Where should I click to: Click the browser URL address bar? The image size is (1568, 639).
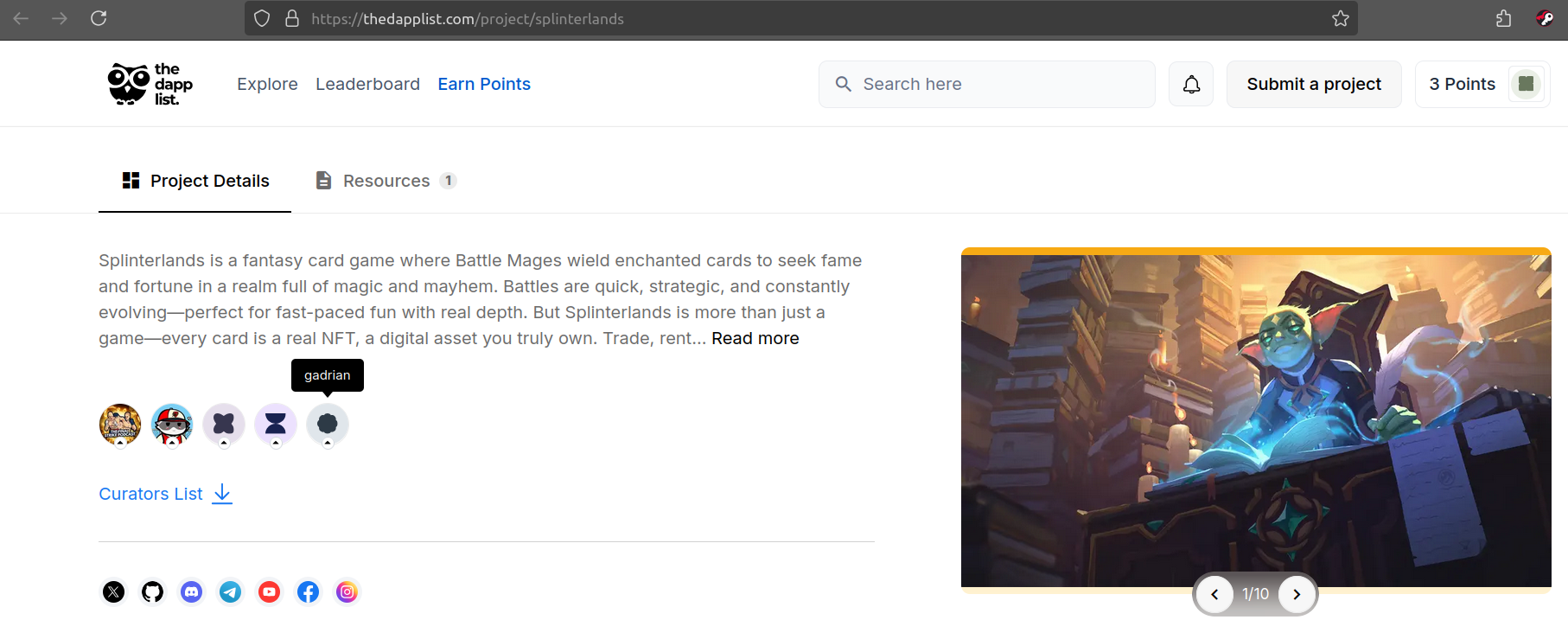801,18
